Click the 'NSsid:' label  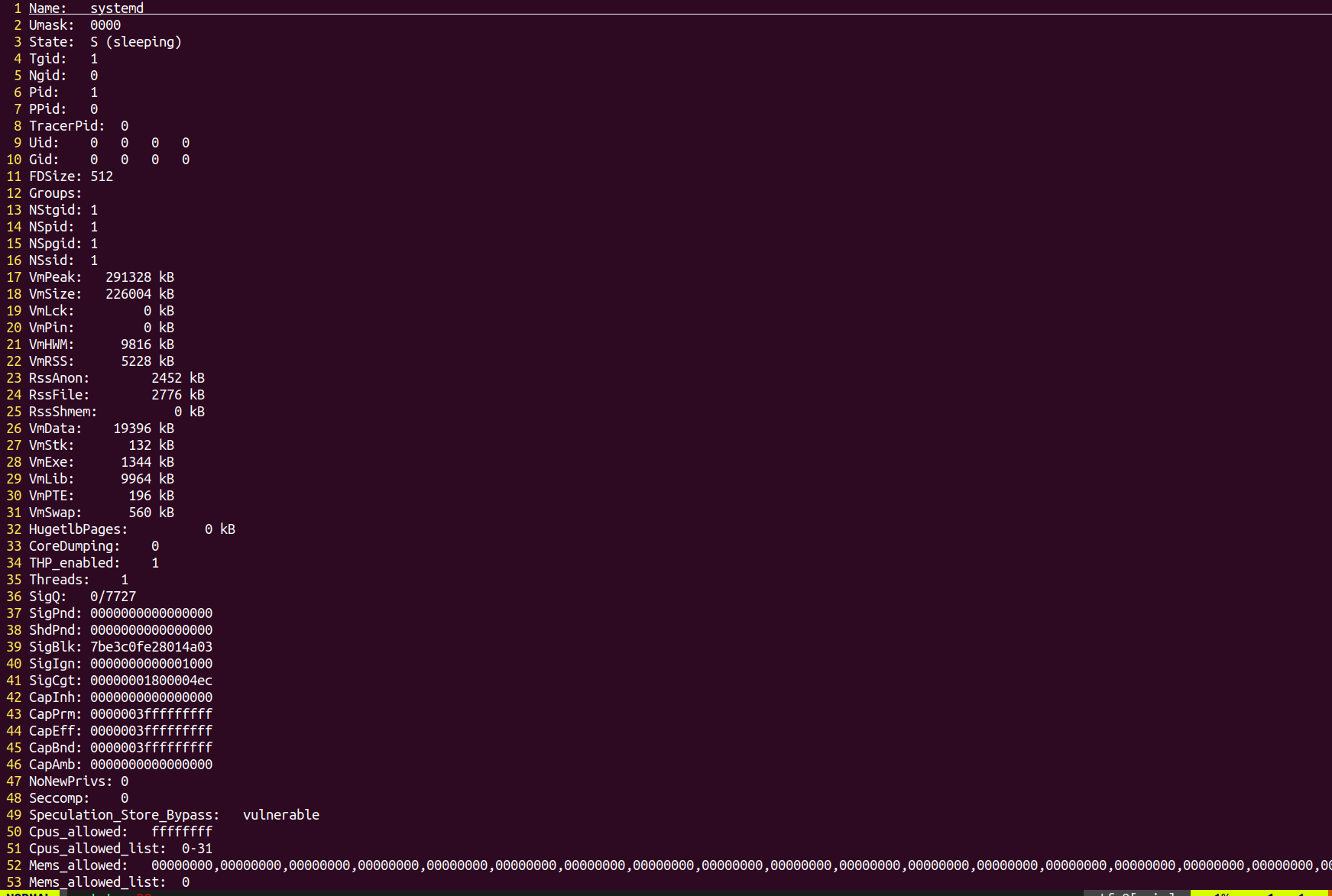[x=52, y=260]
